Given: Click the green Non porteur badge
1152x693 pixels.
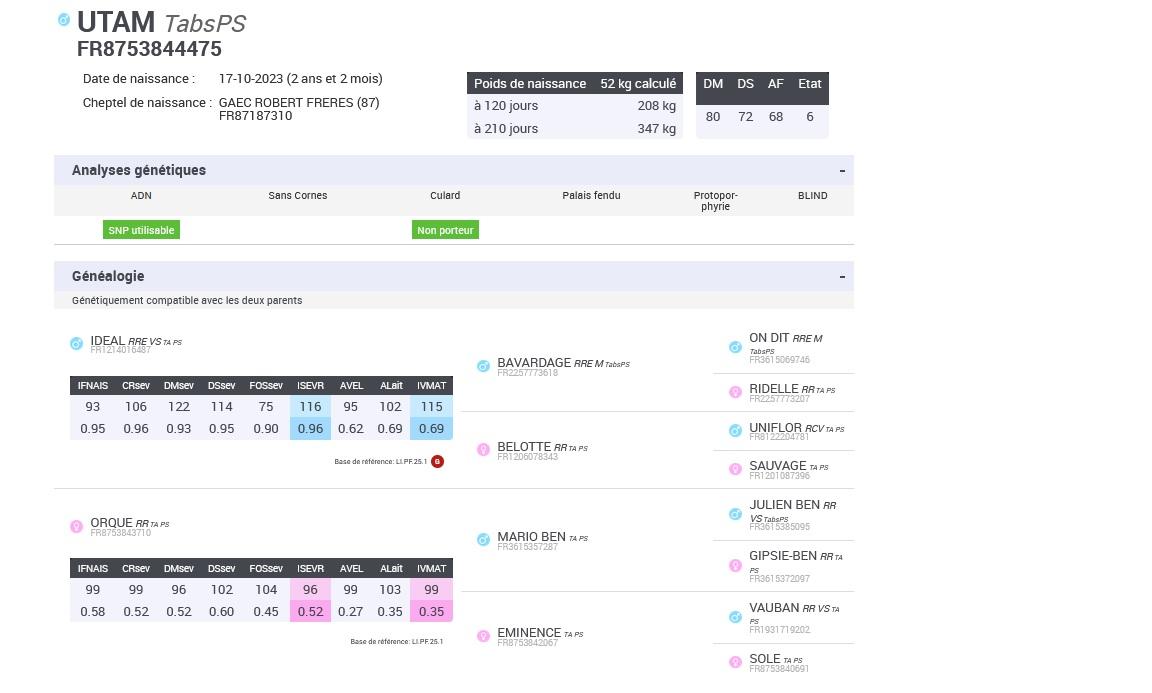Looking at the screenshot, I should pyautogui.click(x=445, y=230).
